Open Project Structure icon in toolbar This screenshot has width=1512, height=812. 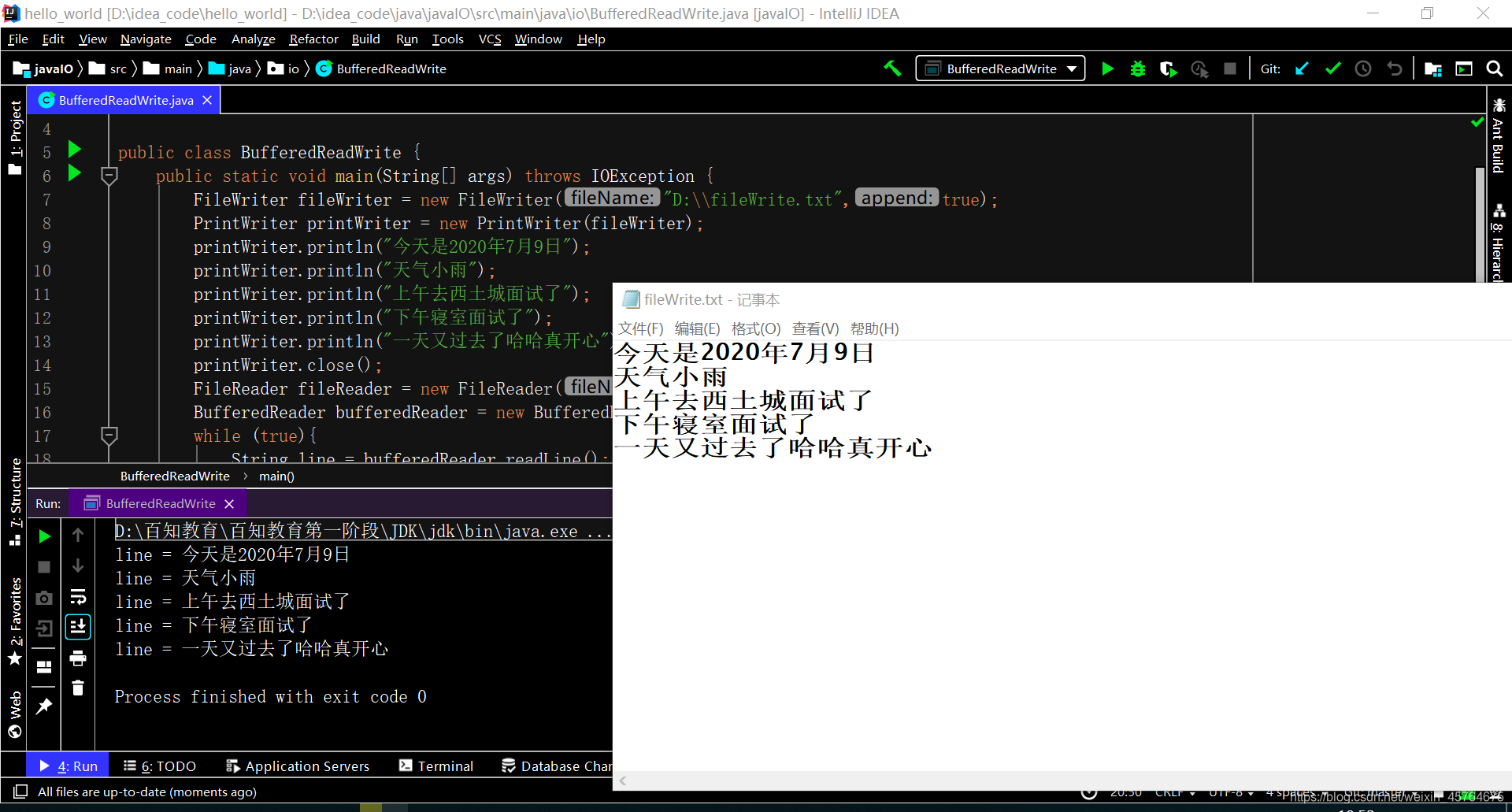(1433, 69)
